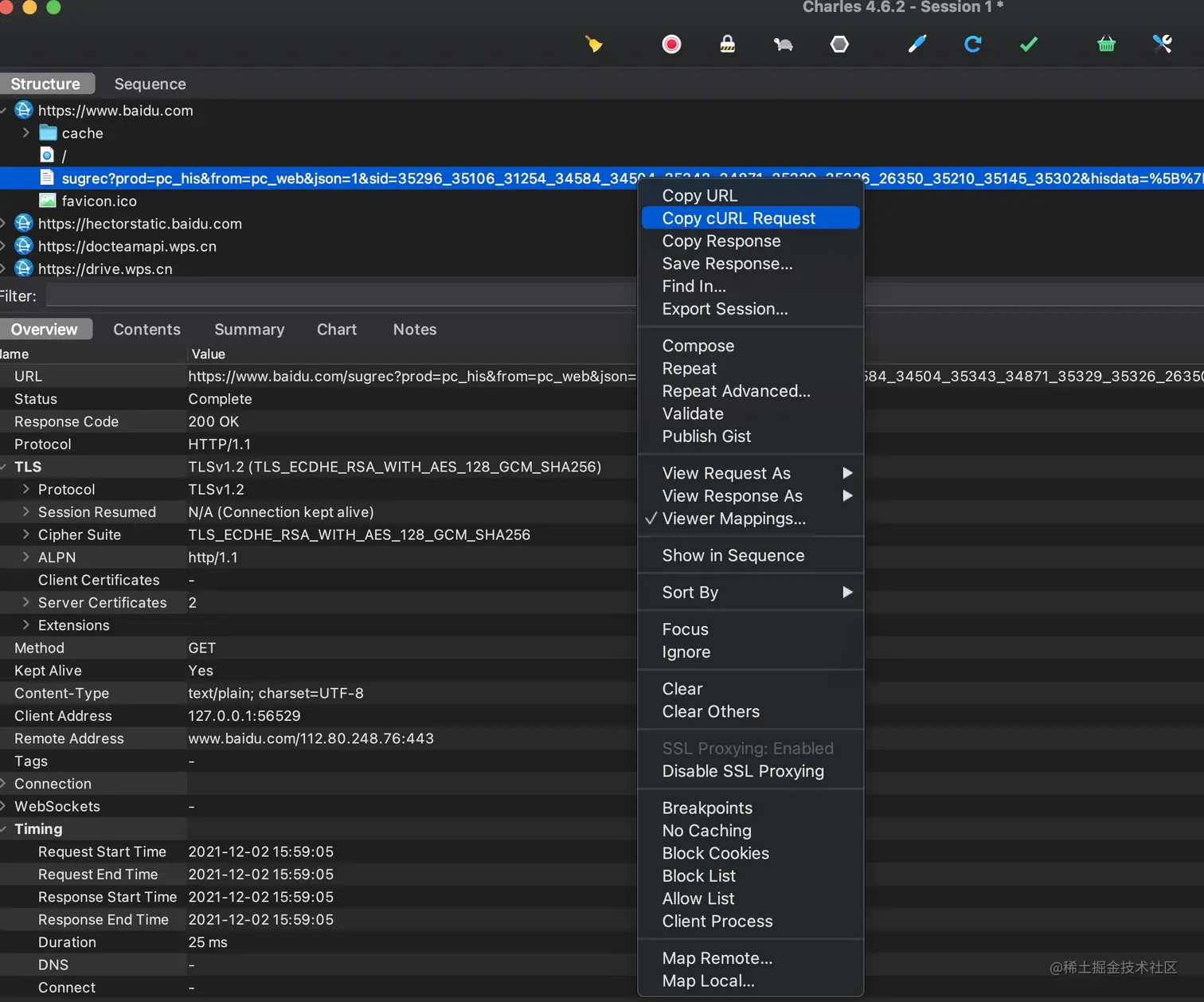
Task: Choose Repeat from context menu
Action: coord(750,368)
